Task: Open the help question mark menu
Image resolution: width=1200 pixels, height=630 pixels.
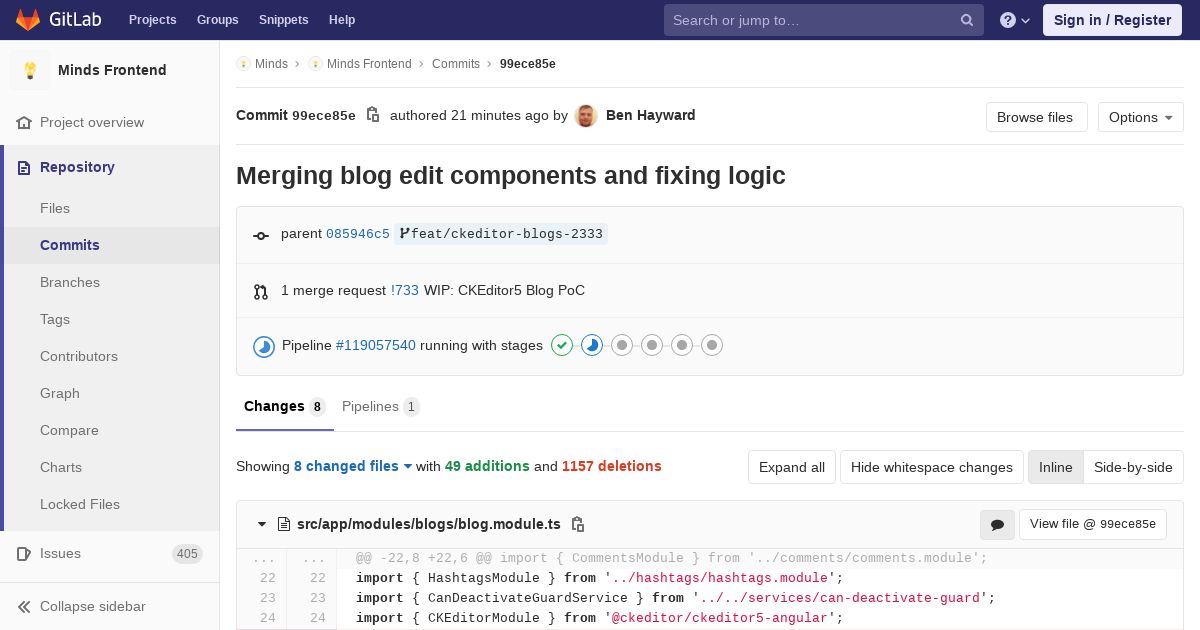Action: click(x=1015, y=20)
